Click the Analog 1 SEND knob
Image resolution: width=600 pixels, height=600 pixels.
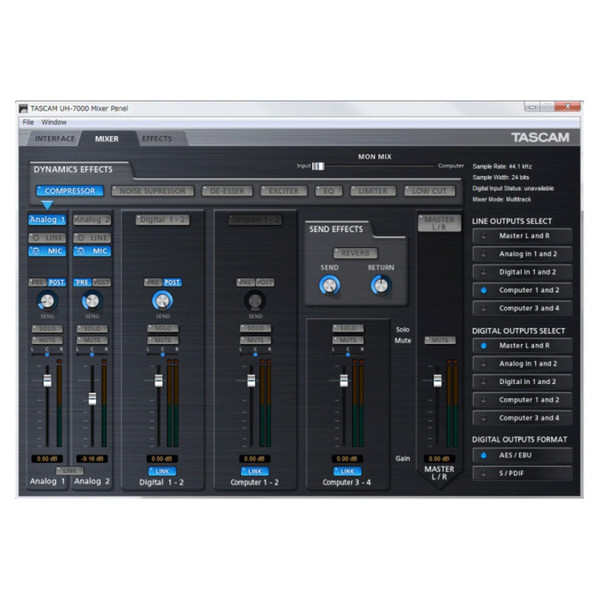(47, 301)
